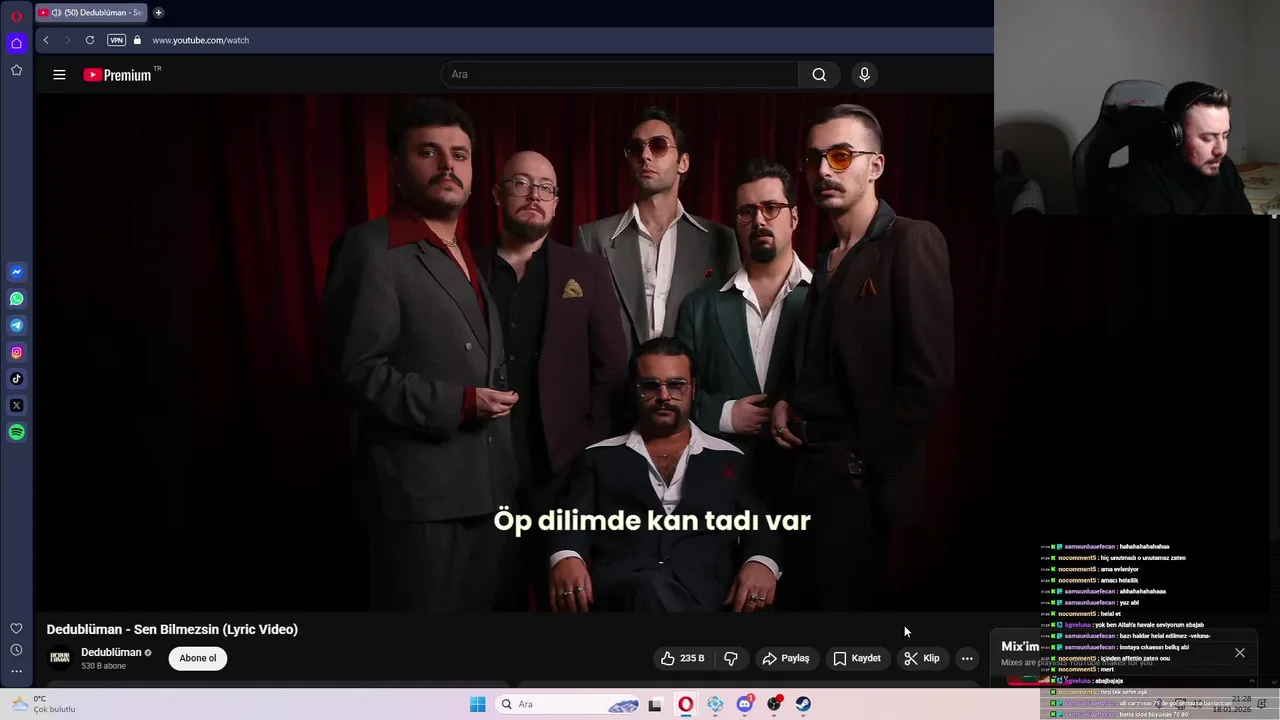The height and width of the screenshot is (720, 1280).
Task: Open a new tab with plus button
Action: coord(158,13)
